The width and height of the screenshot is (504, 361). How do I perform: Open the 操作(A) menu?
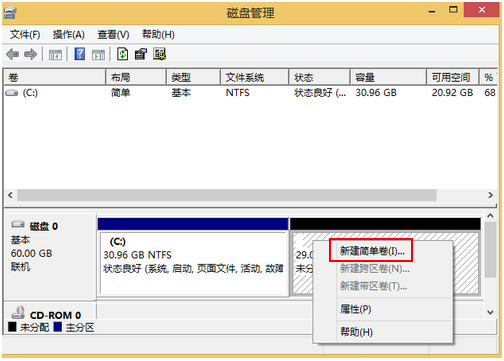[69, 34]
